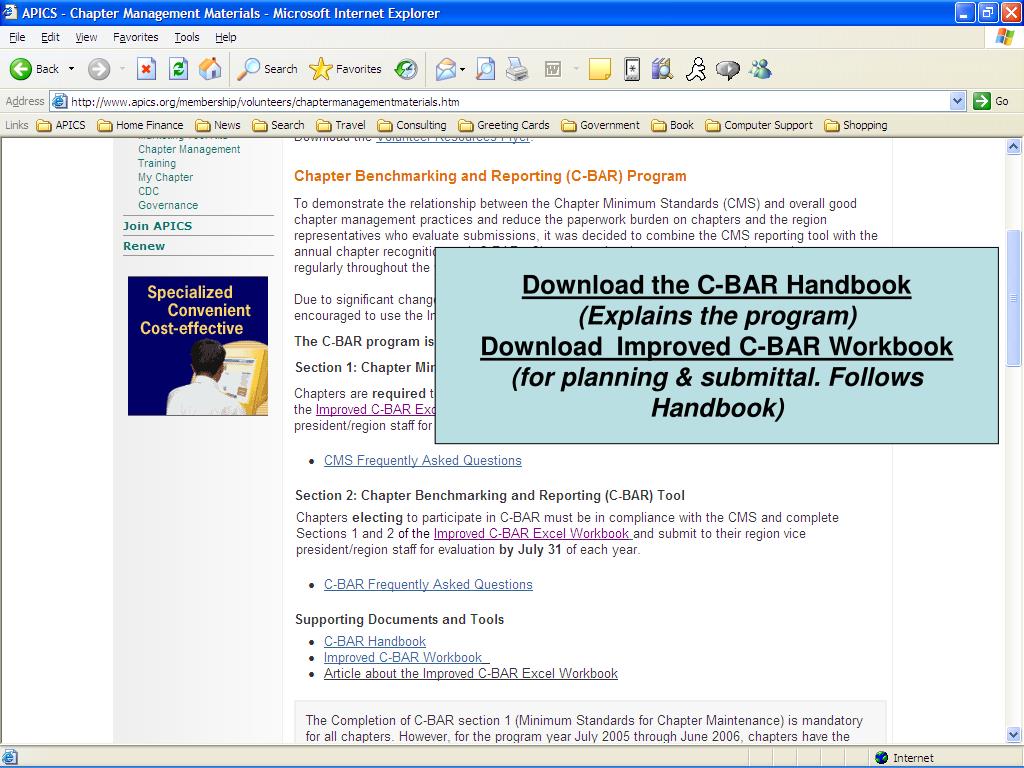Open the APICS links folder
The height and width of the screenshot is (768, 1024).
61,125
